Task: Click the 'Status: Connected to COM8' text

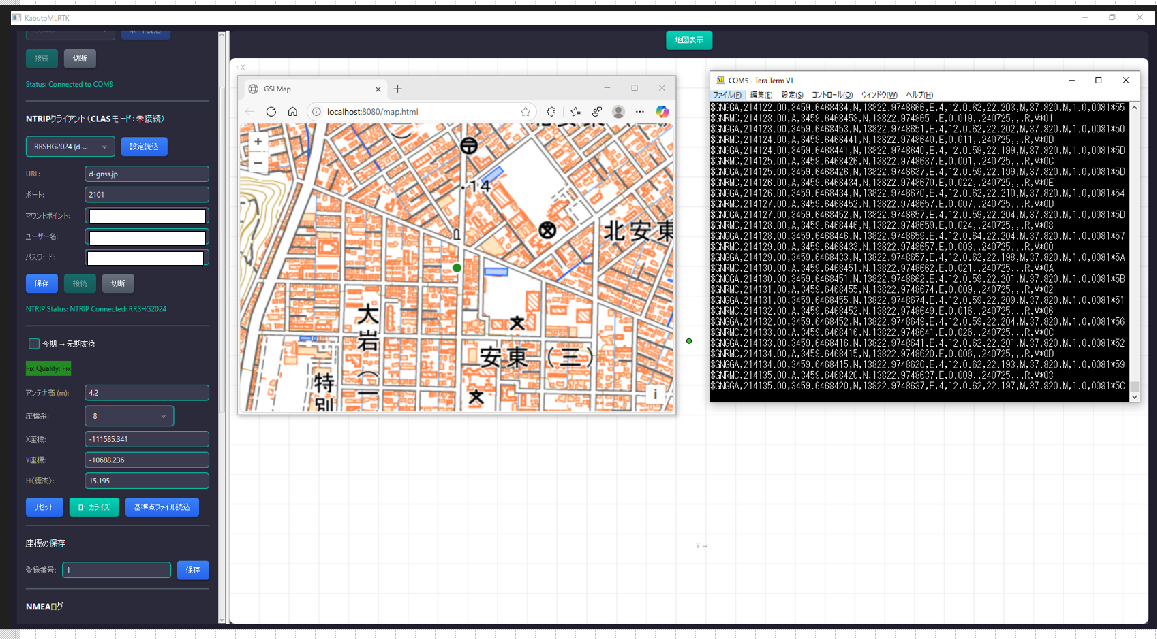Action: click(69, 84)
